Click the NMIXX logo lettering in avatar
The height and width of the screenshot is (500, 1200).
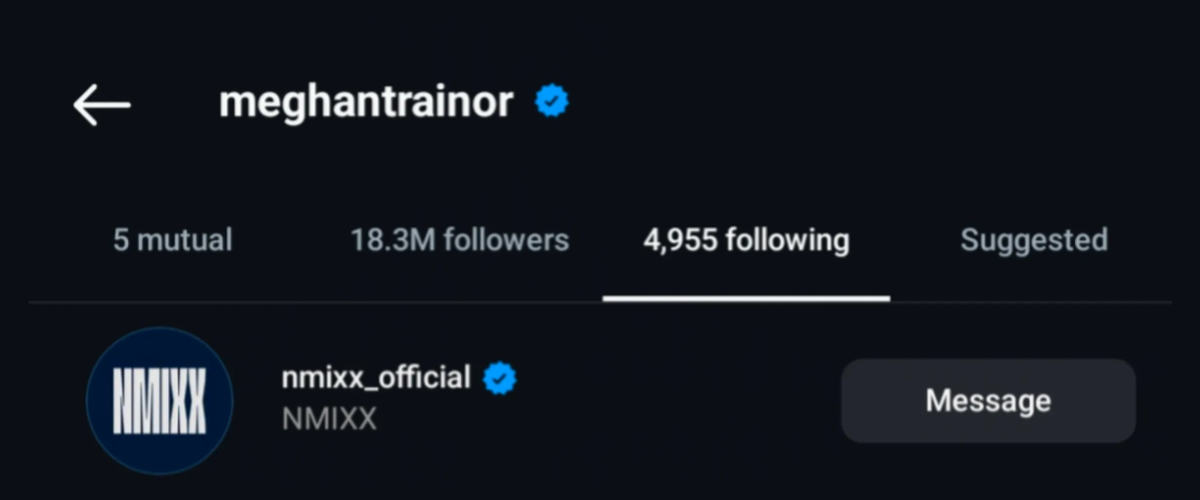[160, 401]
